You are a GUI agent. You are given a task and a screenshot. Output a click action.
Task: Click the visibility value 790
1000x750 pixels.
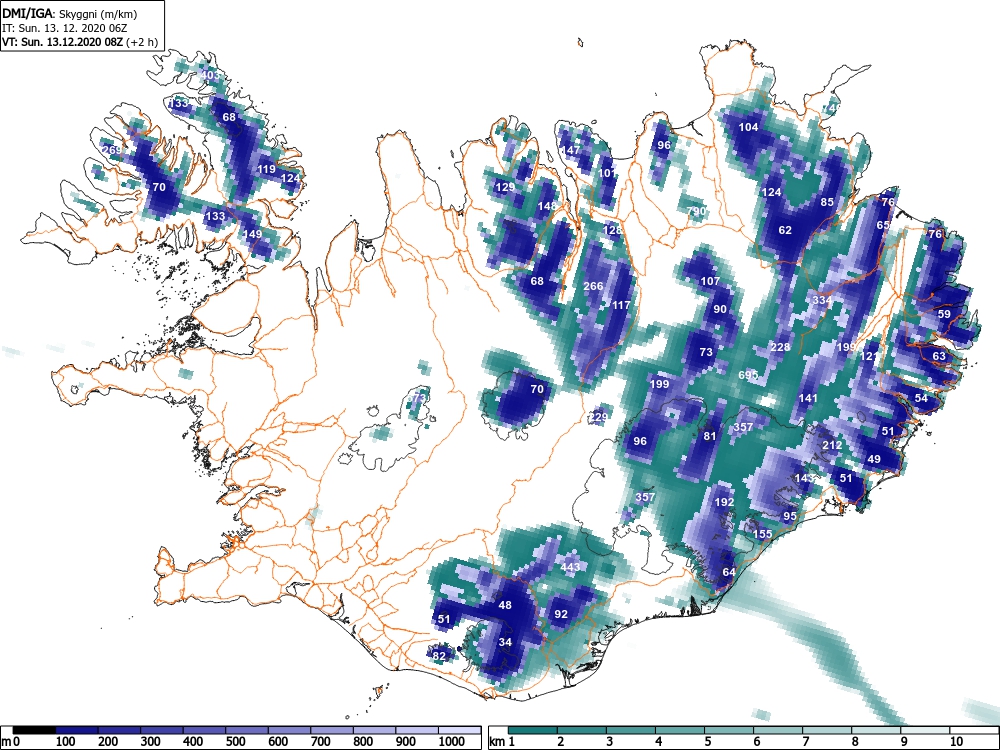[696, 210]
